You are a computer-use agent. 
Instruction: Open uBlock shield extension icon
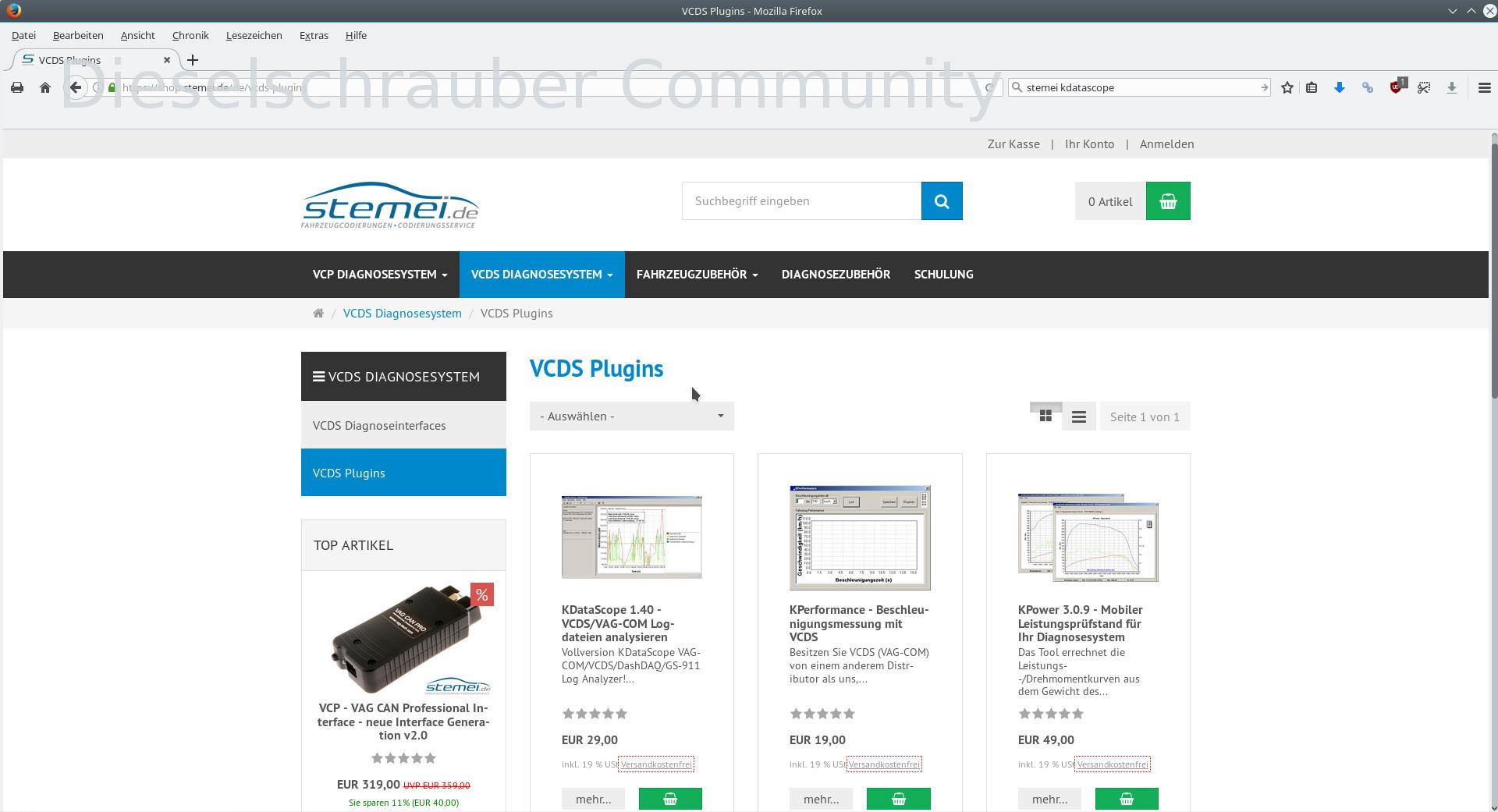1397,86
